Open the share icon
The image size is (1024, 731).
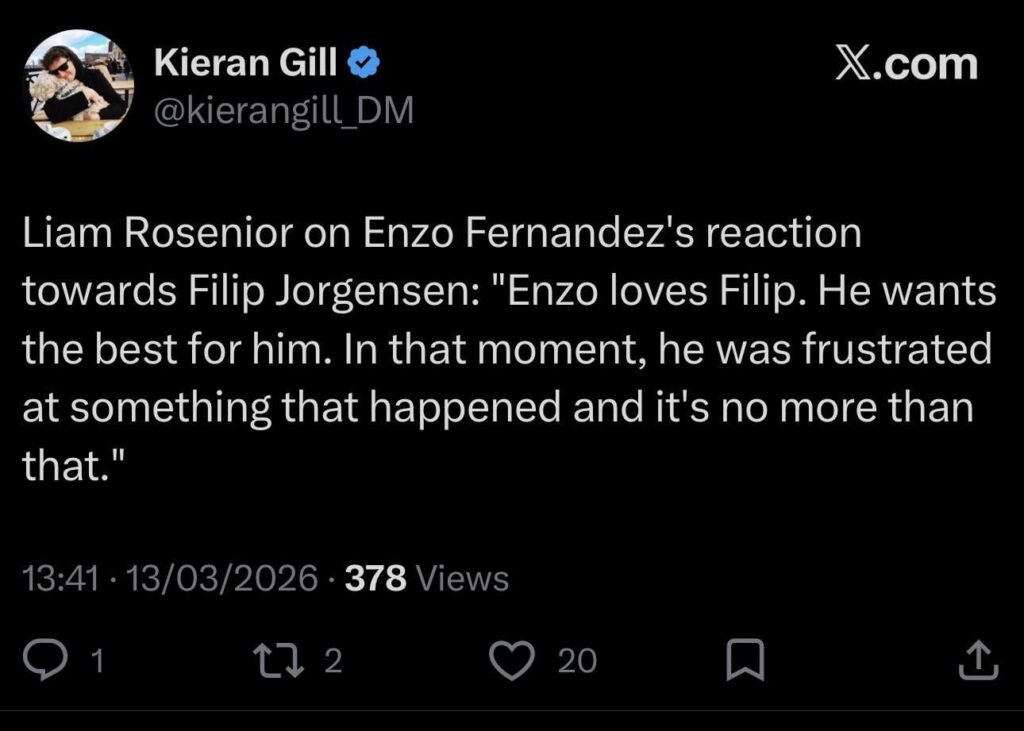tap(978, 659)
